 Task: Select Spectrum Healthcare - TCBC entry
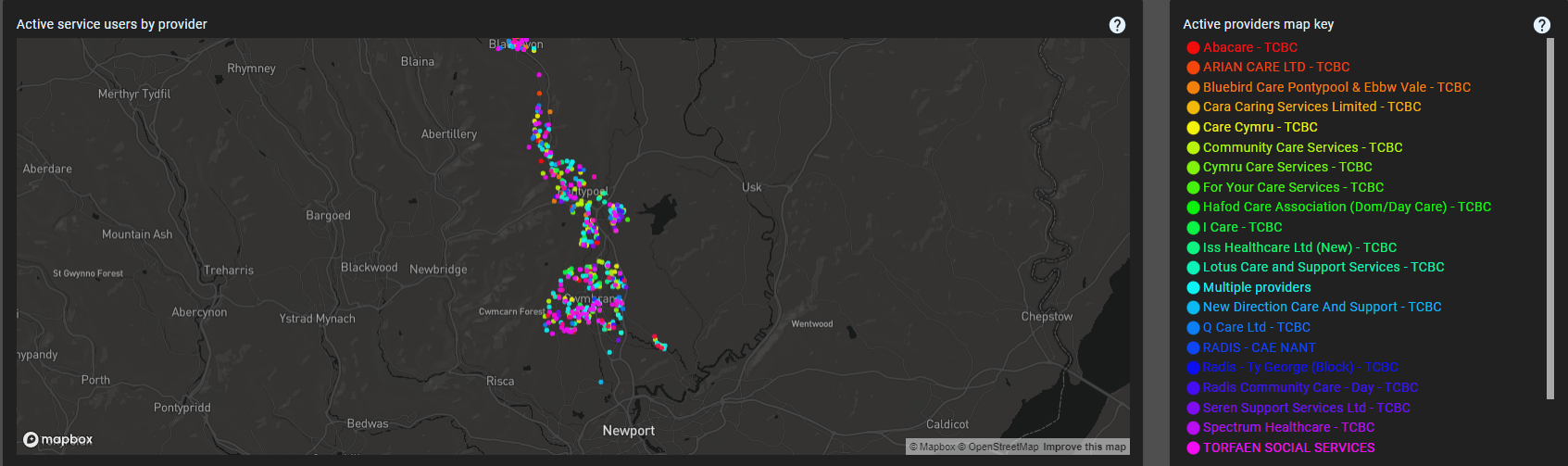click(x=1288, y=427)
